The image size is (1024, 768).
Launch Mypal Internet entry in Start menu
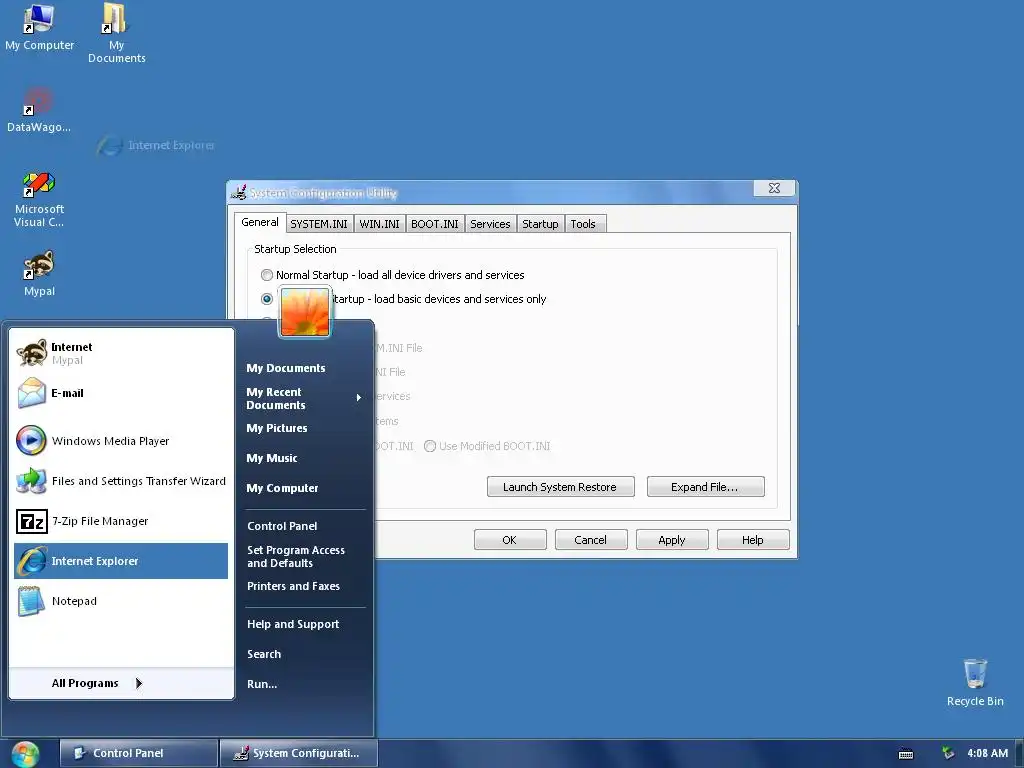(x=121, y=353)
